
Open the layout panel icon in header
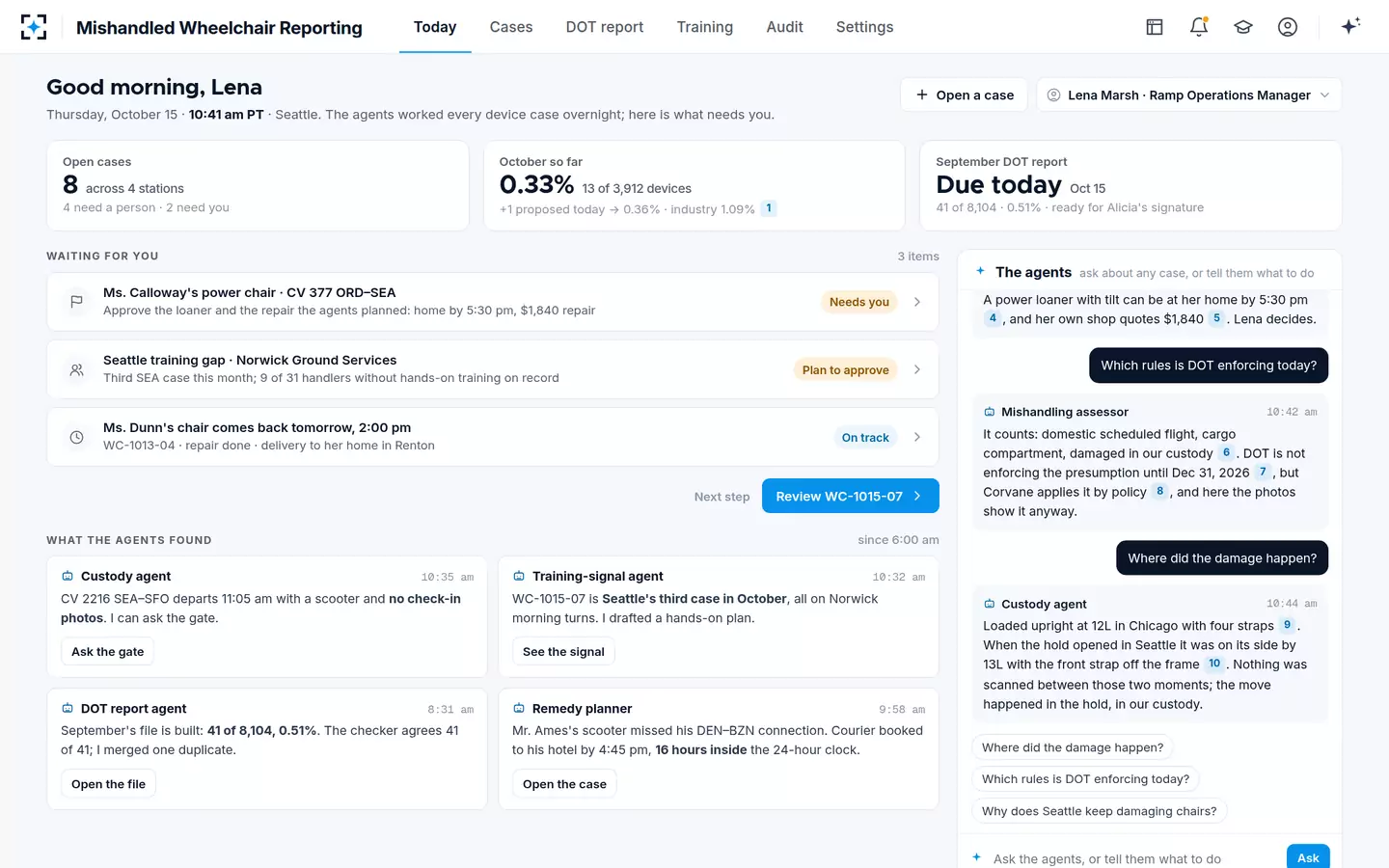click(x=1155, y=27)
